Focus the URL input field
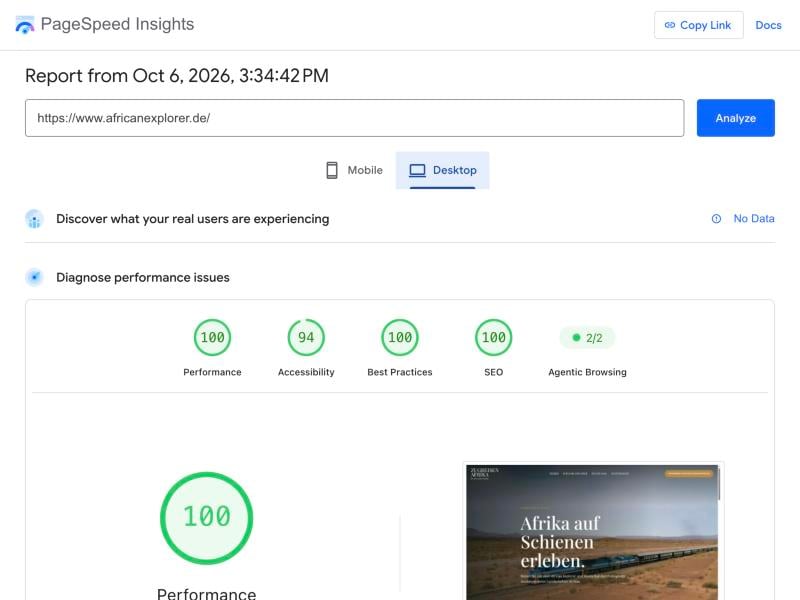The image size is (800, 600). click(355, 118)
